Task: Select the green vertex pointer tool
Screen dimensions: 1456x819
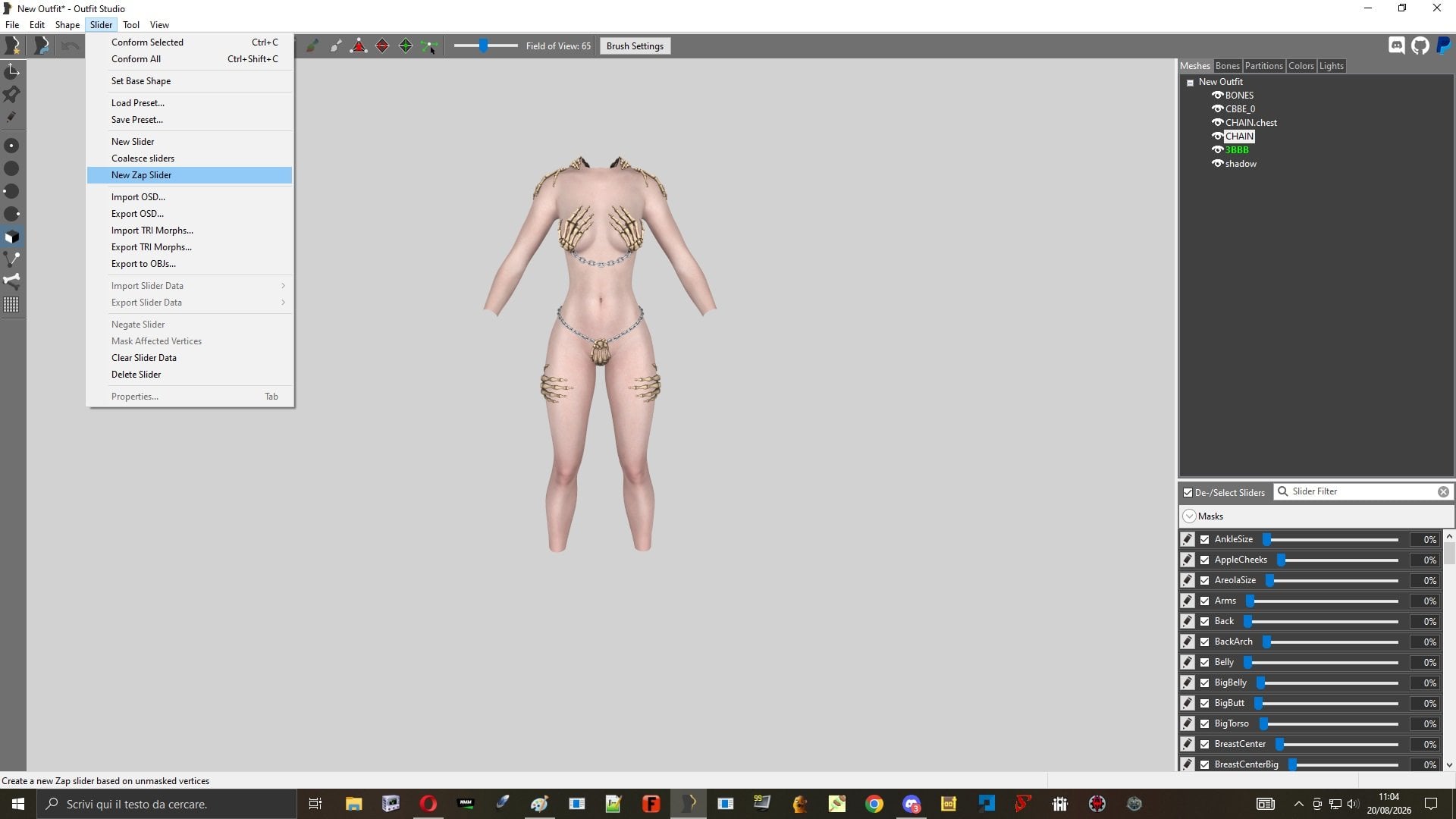Action: 429,46
